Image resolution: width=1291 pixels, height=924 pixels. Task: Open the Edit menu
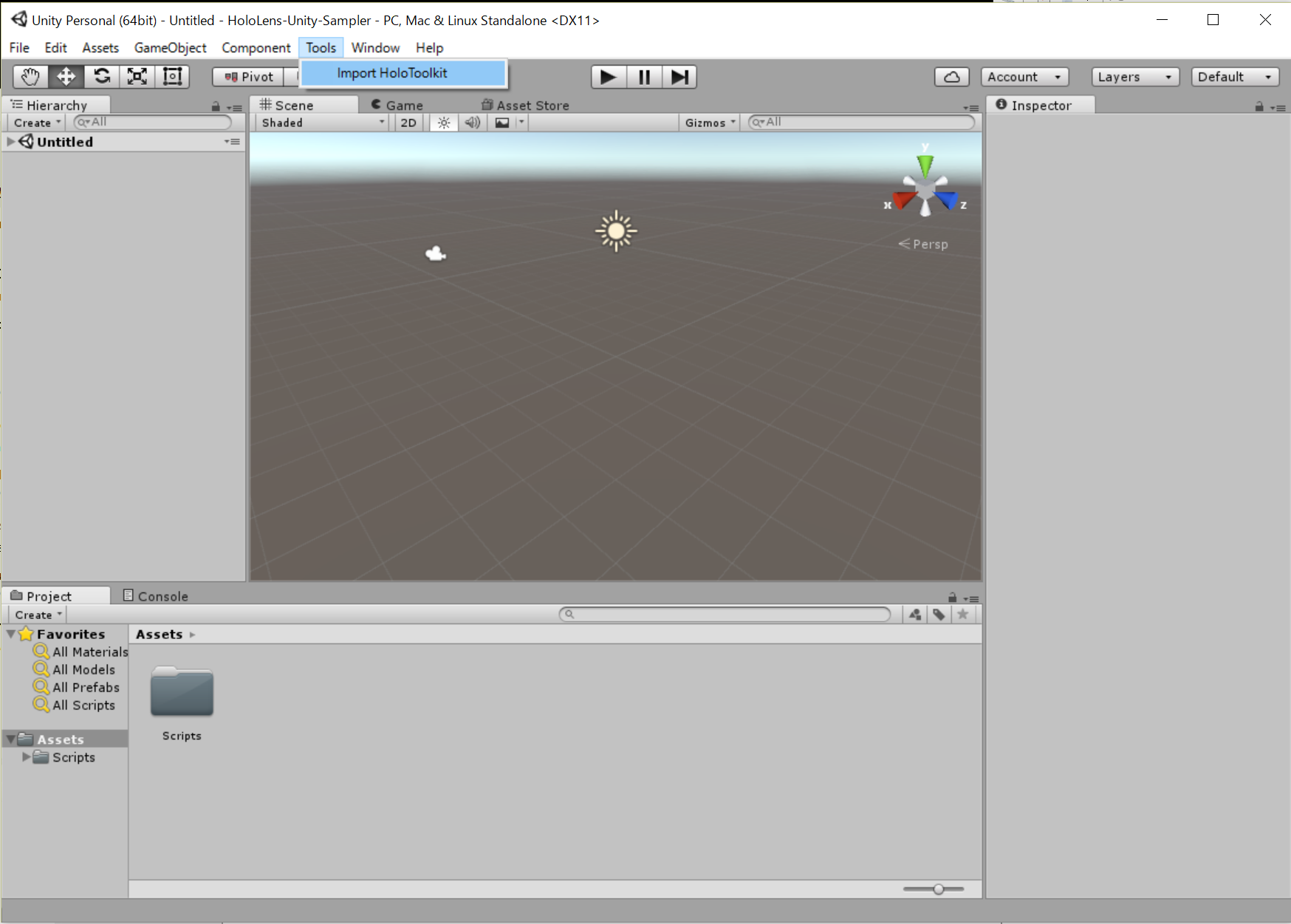pos(55,48)
